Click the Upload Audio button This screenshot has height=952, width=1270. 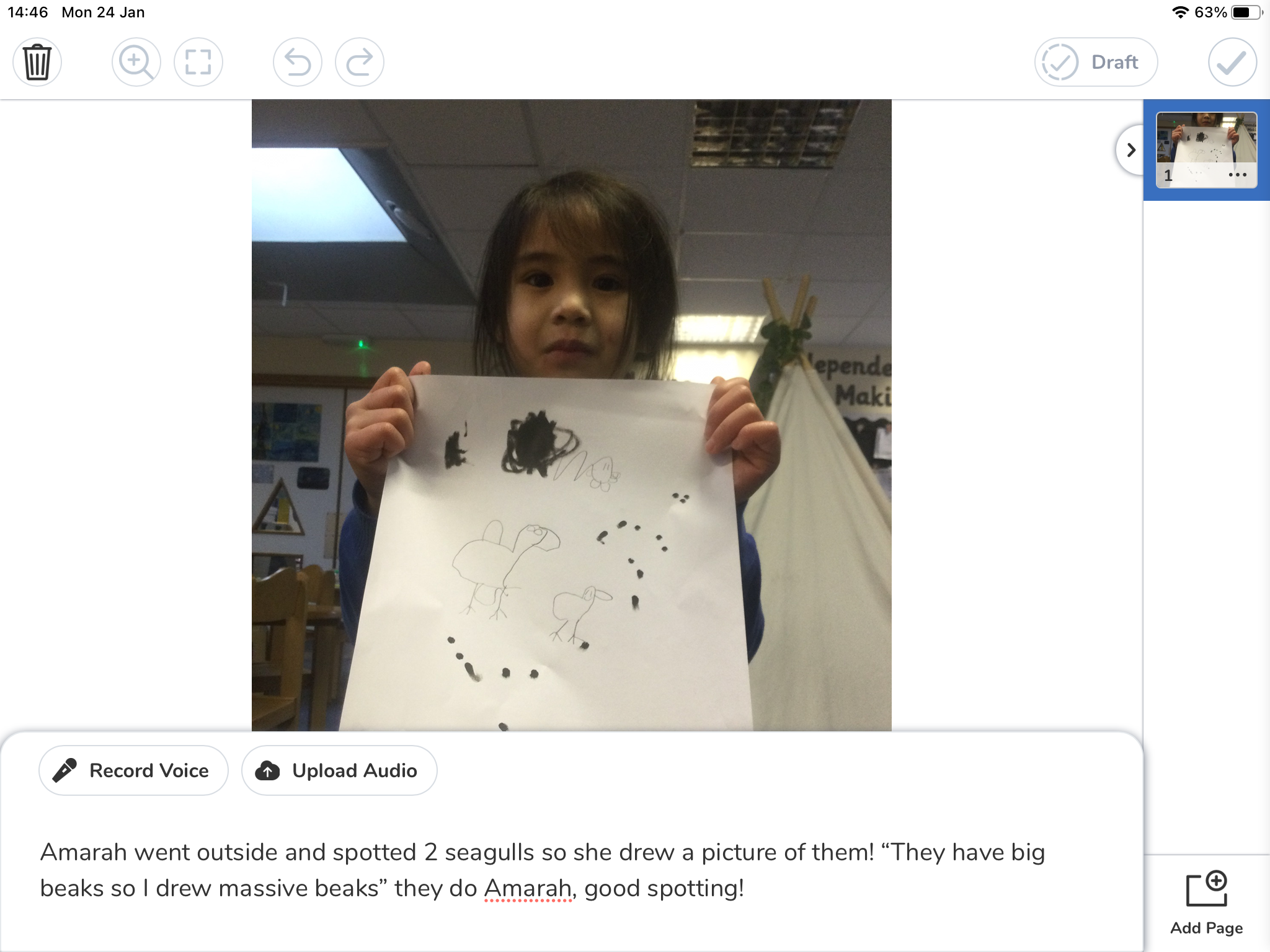coord(339,770)
